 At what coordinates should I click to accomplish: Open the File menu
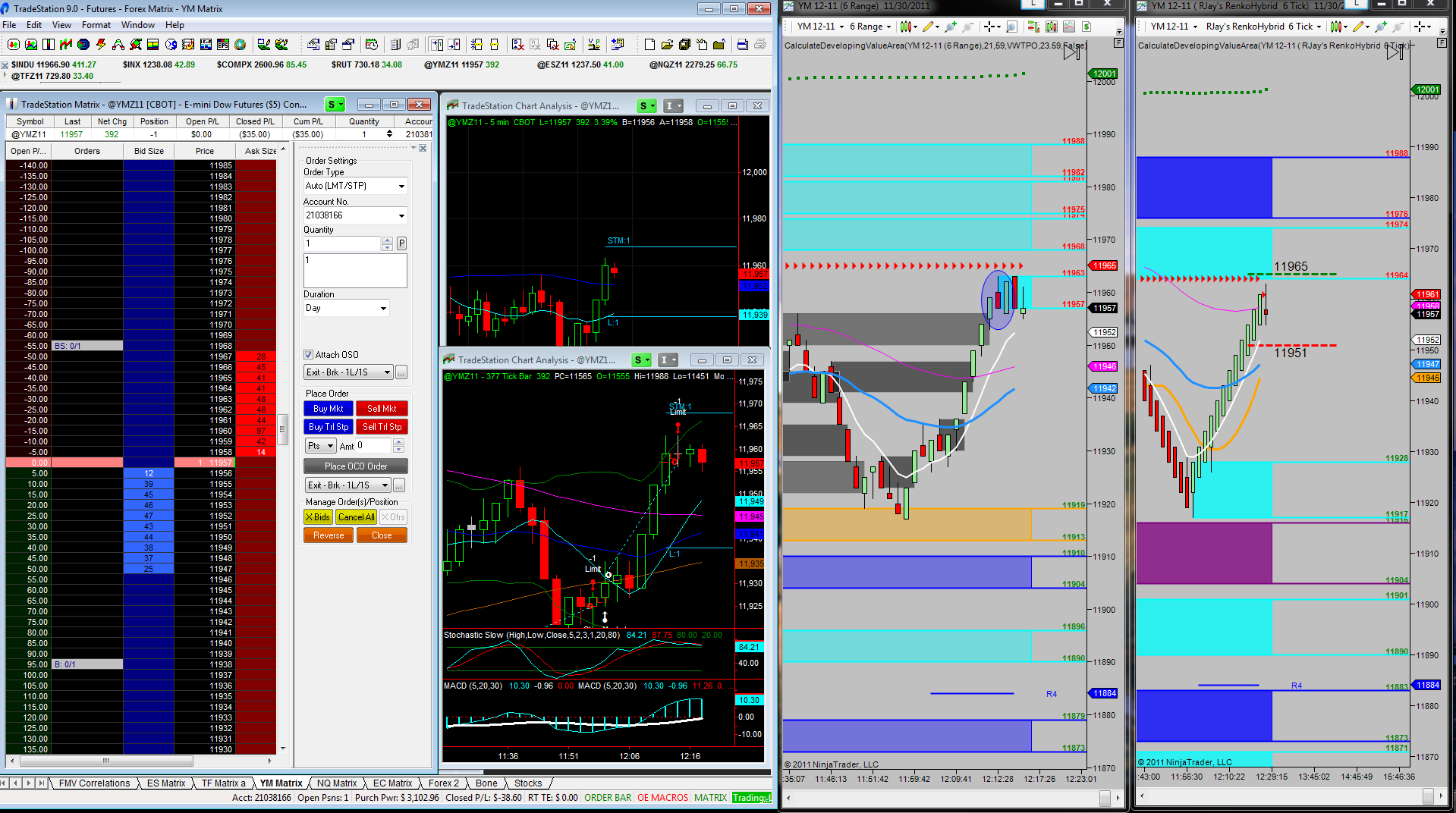coord(9,25)
